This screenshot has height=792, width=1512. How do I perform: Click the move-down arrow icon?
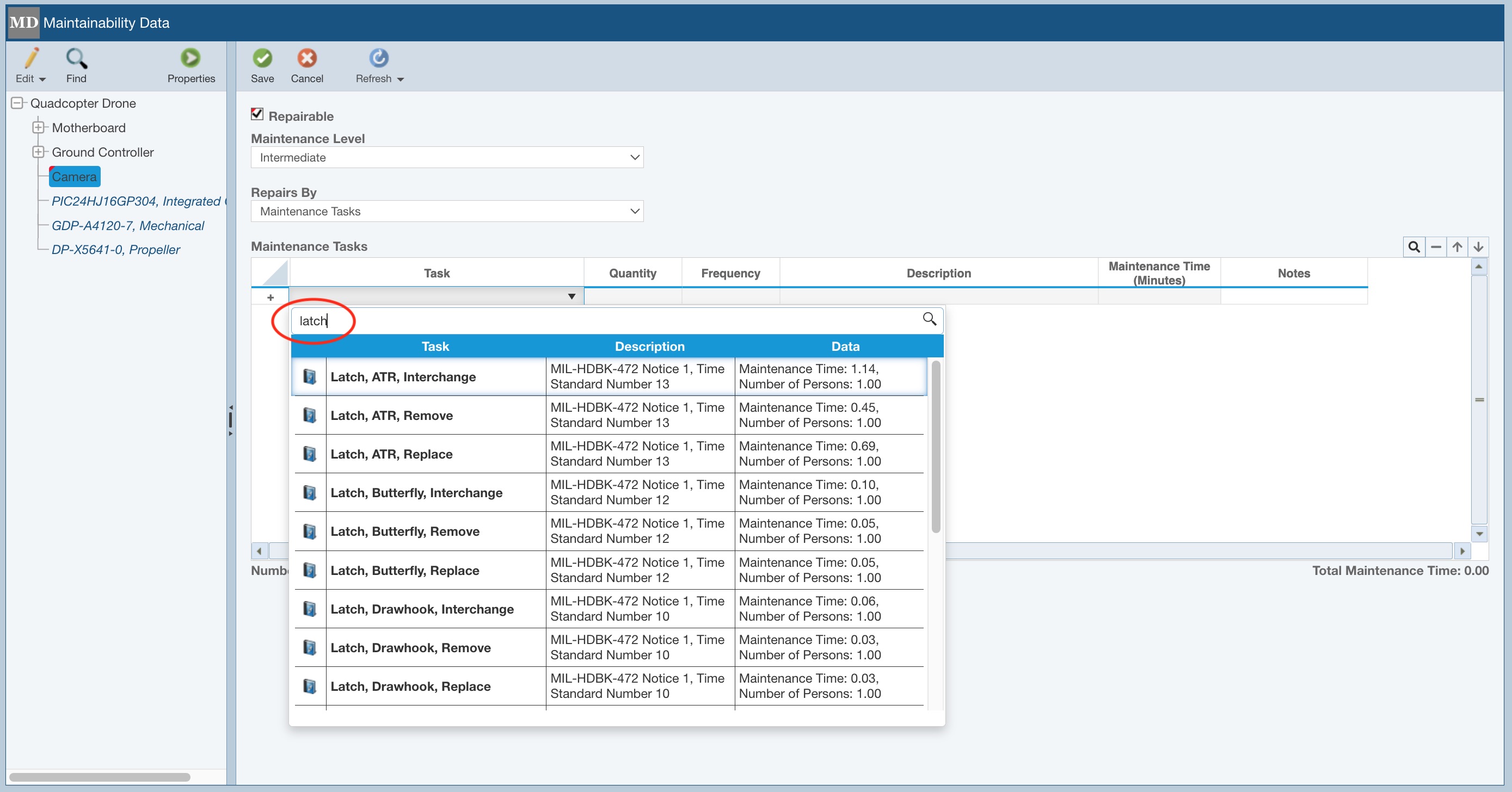[x=1478, y=247]
